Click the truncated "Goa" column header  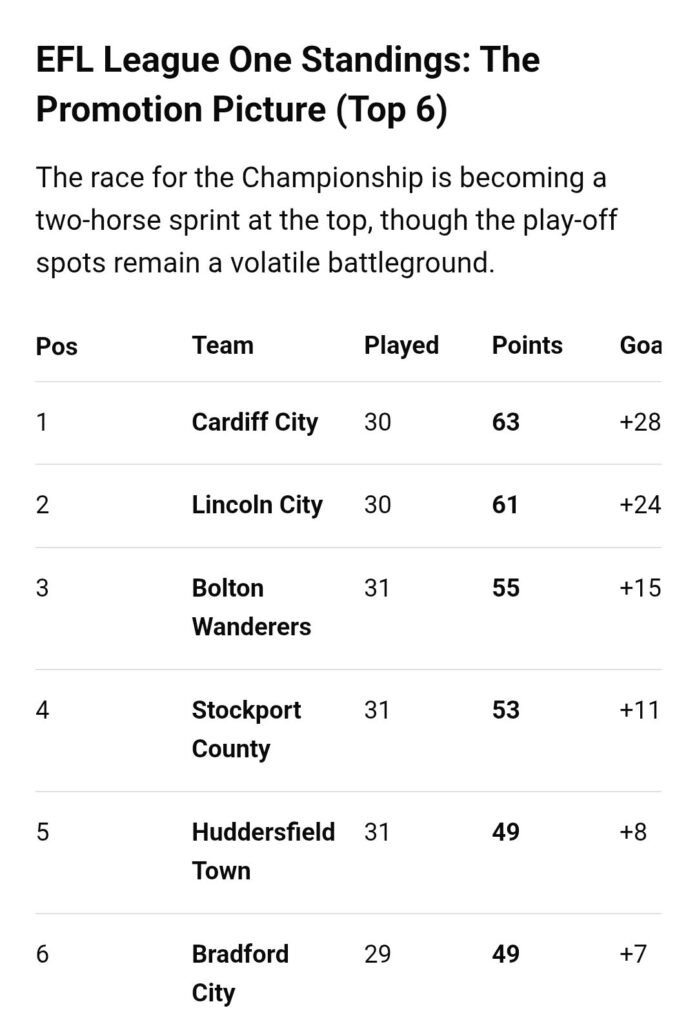coord(641,346)
